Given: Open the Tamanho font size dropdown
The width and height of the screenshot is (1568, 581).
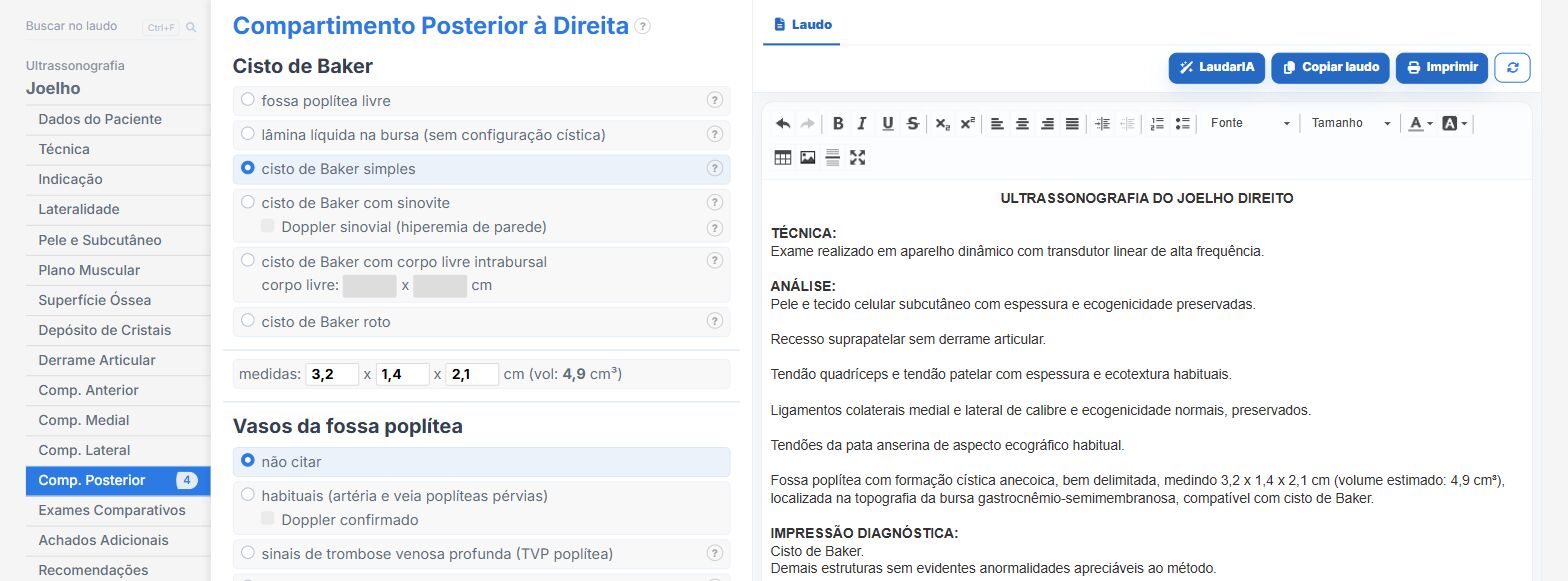Looking at the screenshot, I should (x=1351, y=124).
